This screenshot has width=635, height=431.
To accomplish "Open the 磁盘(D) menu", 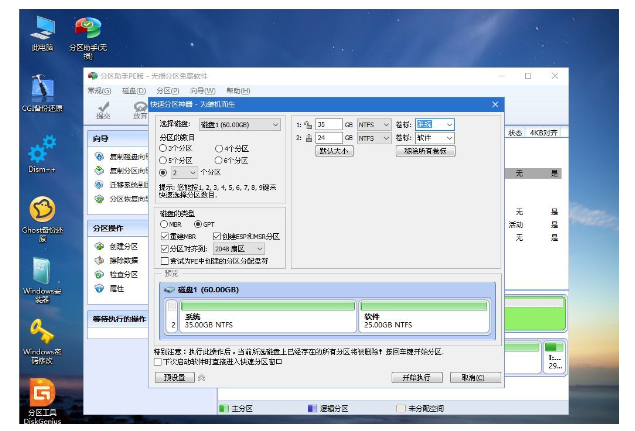I will click(134, 91).
